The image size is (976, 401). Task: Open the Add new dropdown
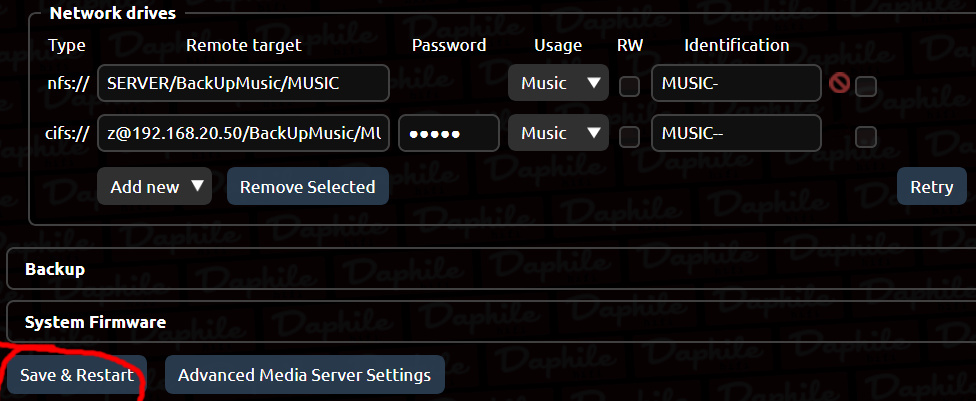[x=154, y=187]
